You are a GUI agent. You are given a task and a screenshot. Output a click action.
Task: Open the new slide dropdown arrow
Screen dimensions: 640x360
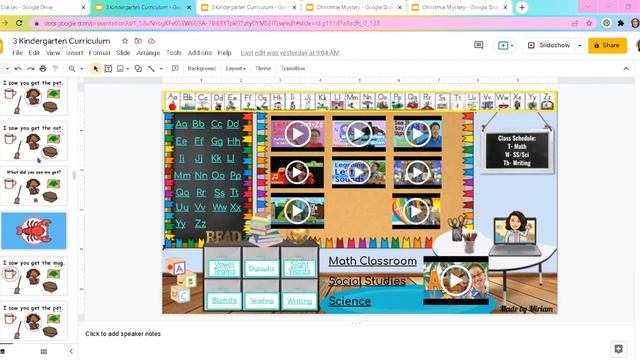point(7,69)
